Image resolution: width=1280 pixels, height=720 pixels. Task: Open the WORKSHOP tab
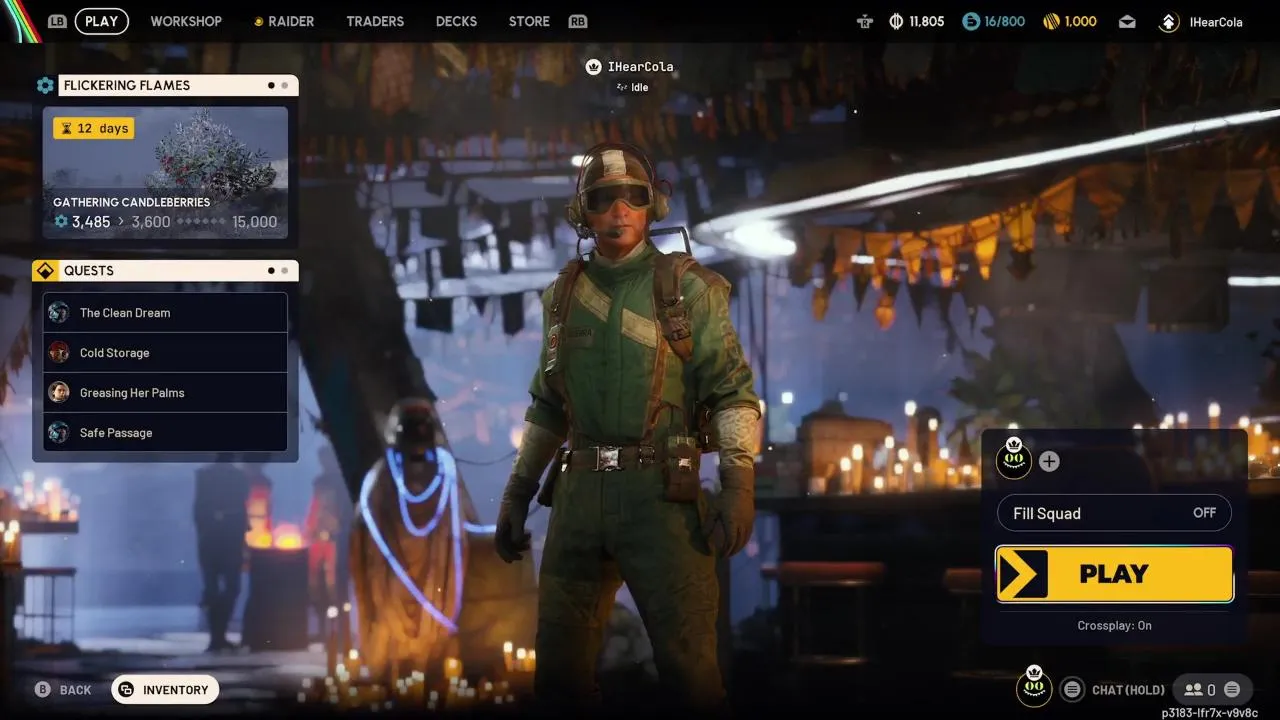pos(186,21)
